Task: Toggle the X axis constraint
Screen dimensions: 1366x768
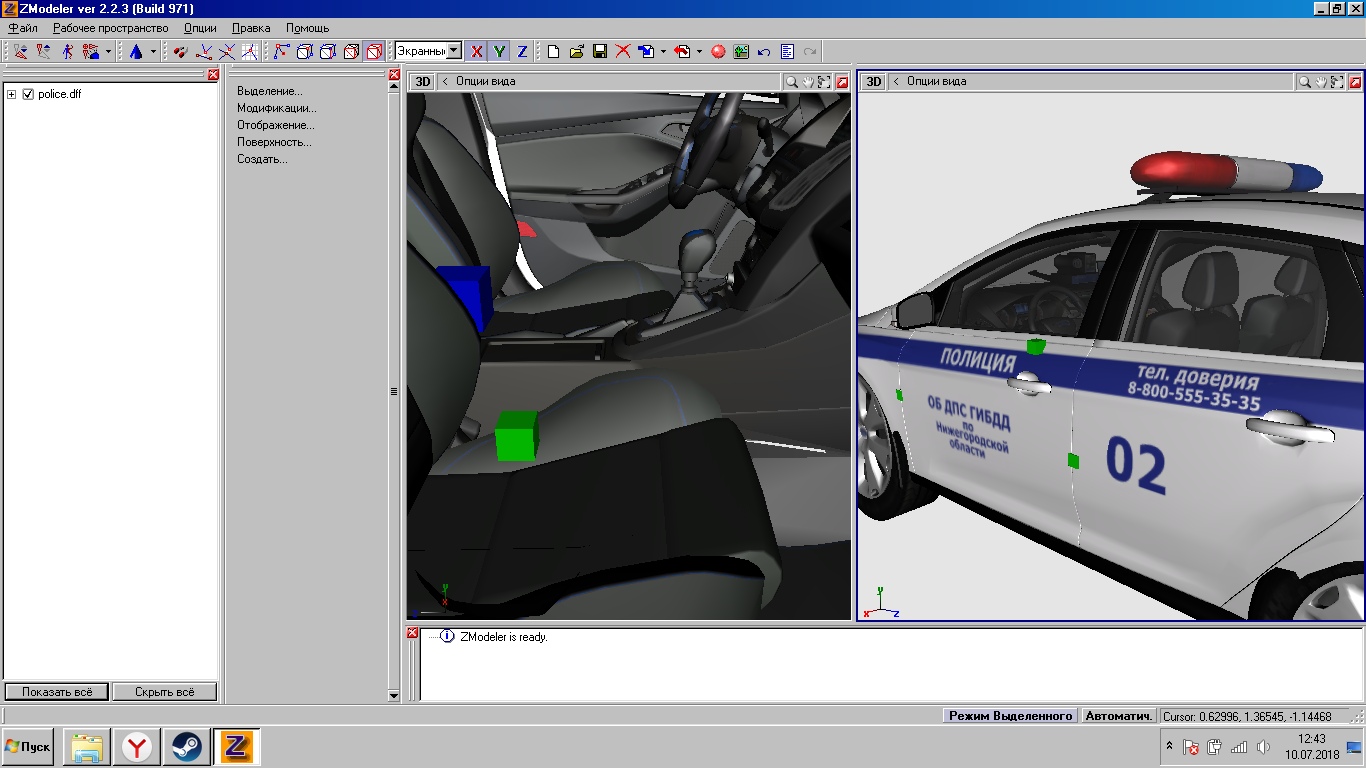Action: 476,51
